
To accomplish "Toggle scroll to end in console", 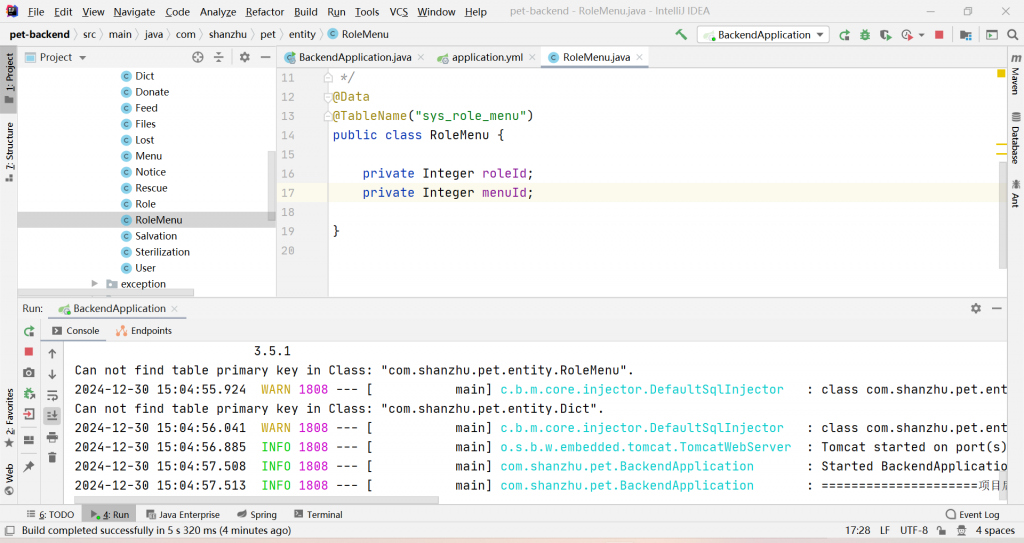I will click(52, 416).
